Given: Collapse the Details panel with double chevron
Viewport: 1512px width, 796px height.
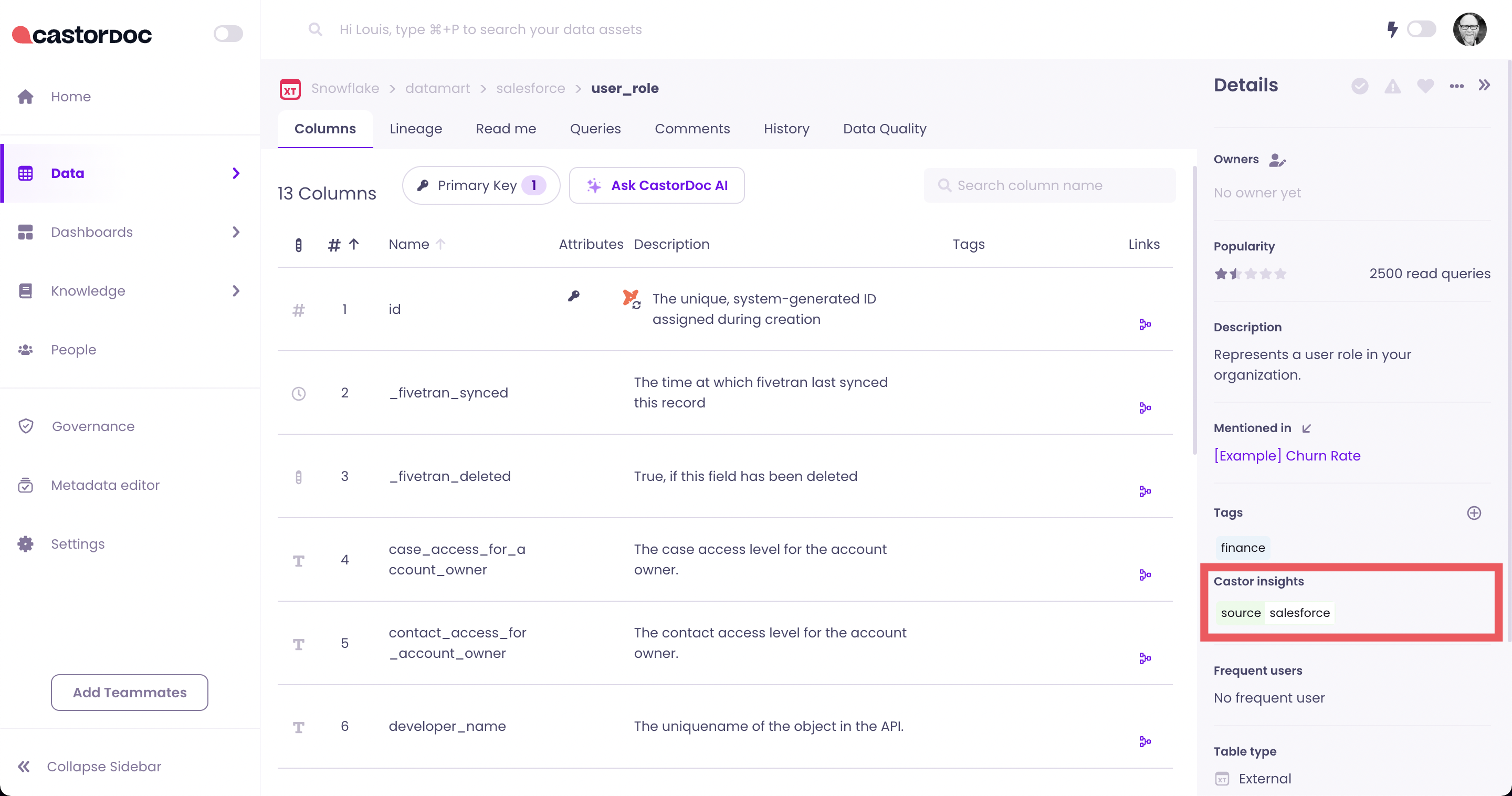Looking at the screenshot, I should [x=1484, y=85].
